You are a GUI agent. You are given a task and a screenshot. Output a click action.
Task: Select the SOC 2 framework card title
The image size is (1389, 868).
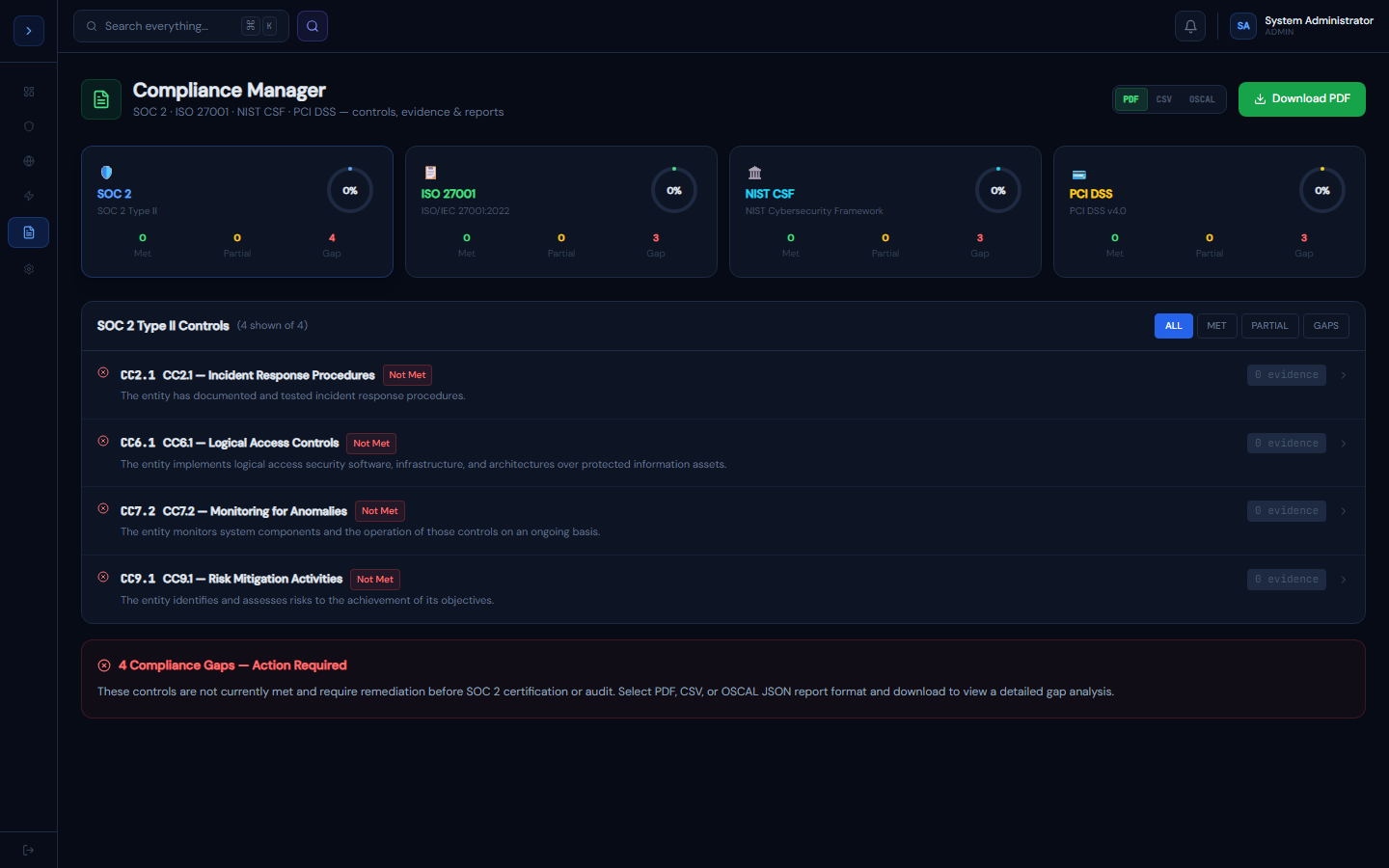[x=114, y=194]
